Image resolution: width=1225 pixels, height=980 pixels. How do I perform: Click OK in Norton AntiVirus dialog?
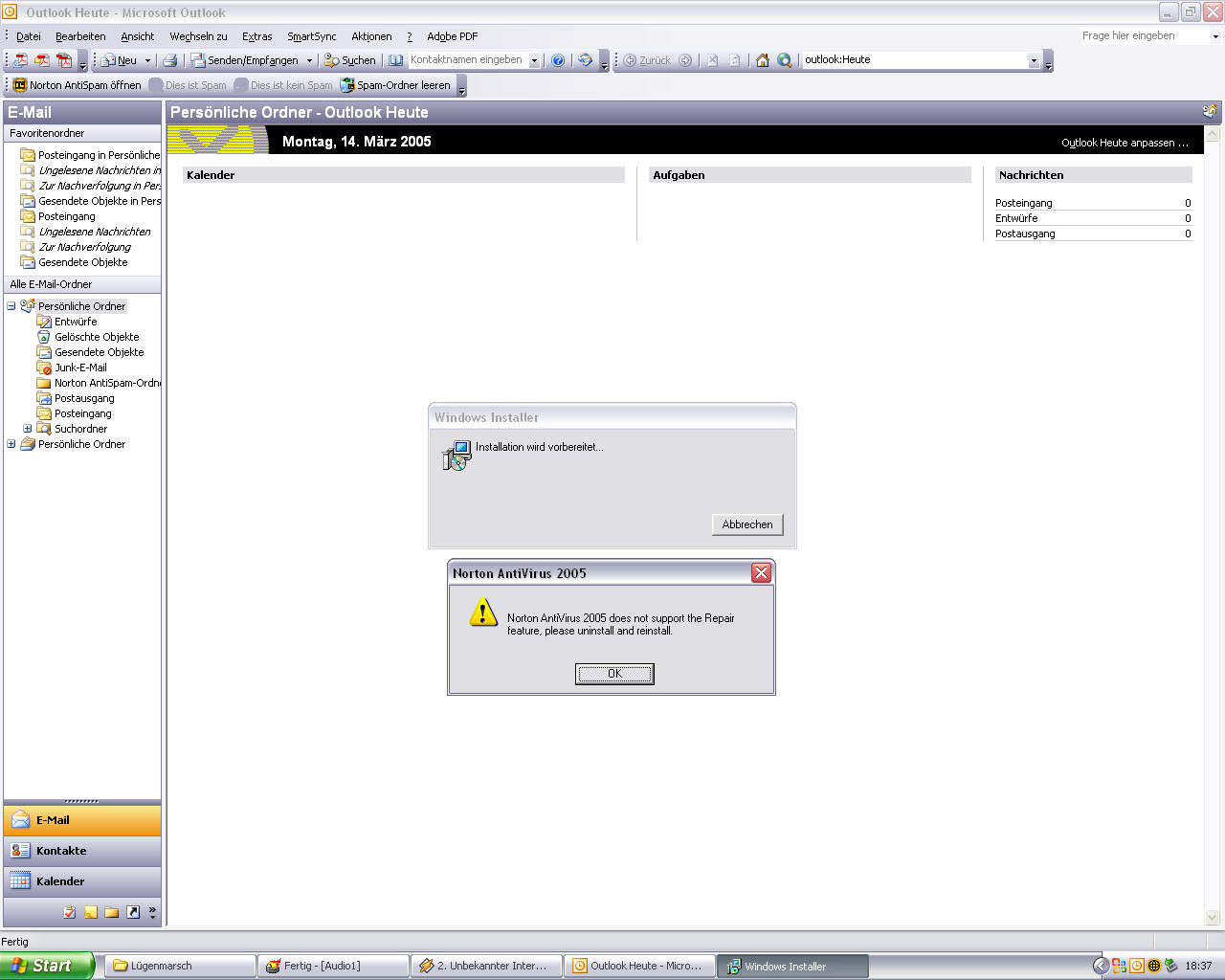614,674
